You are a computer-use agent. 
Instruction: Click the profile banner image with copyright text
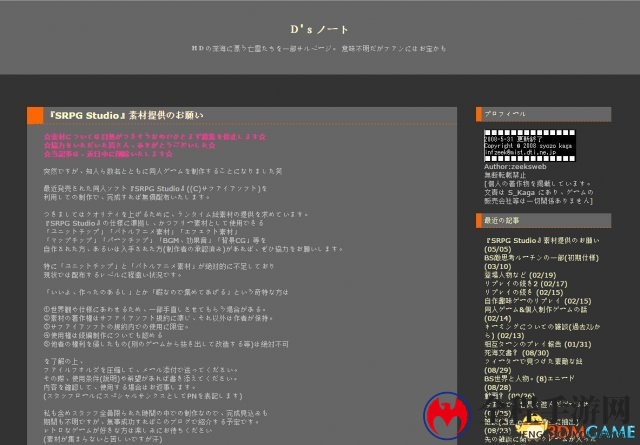529,146
